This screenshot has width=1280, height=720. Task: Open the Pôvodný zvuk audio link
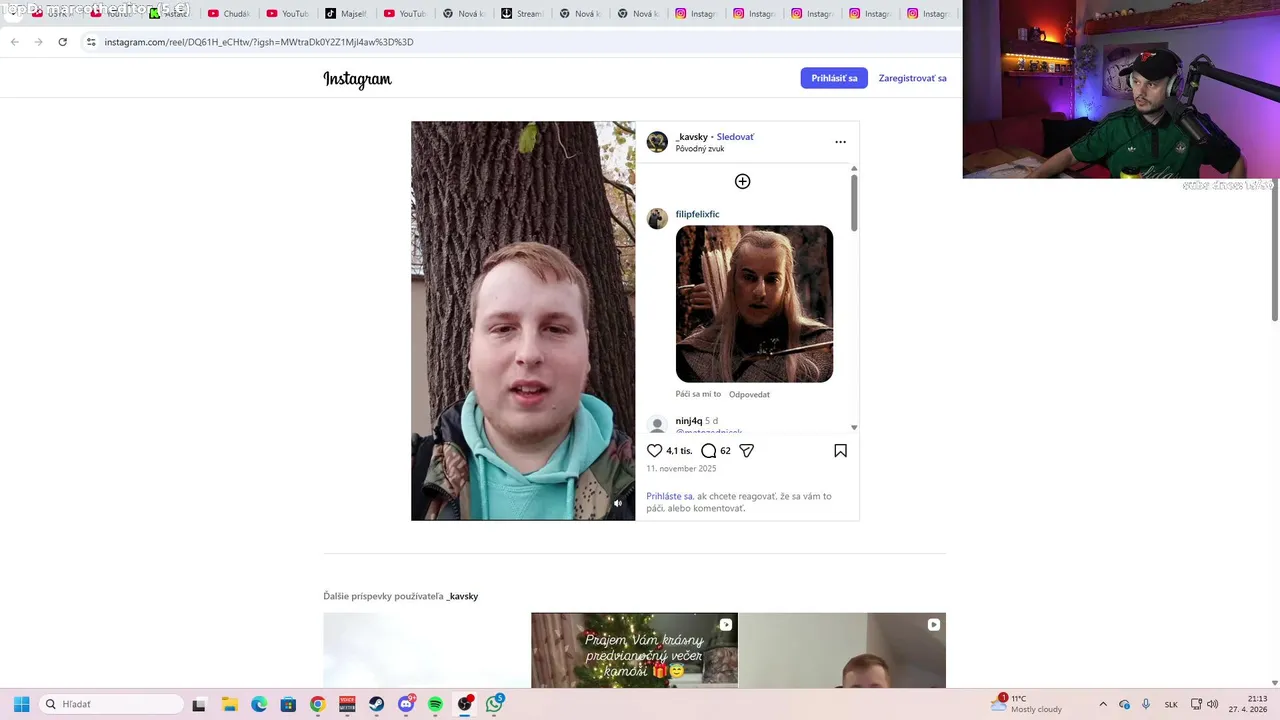700,149
